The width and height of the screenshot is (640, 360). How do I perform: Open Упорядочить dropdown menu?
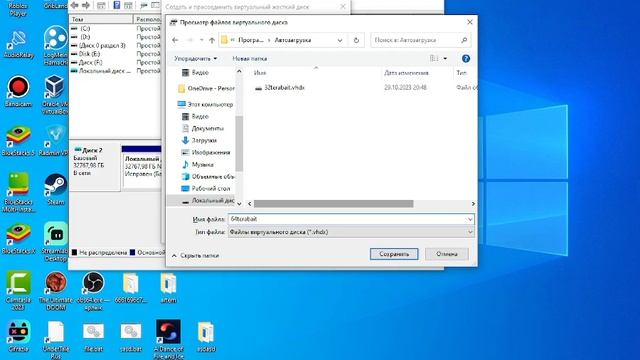[x=196, y=58]
